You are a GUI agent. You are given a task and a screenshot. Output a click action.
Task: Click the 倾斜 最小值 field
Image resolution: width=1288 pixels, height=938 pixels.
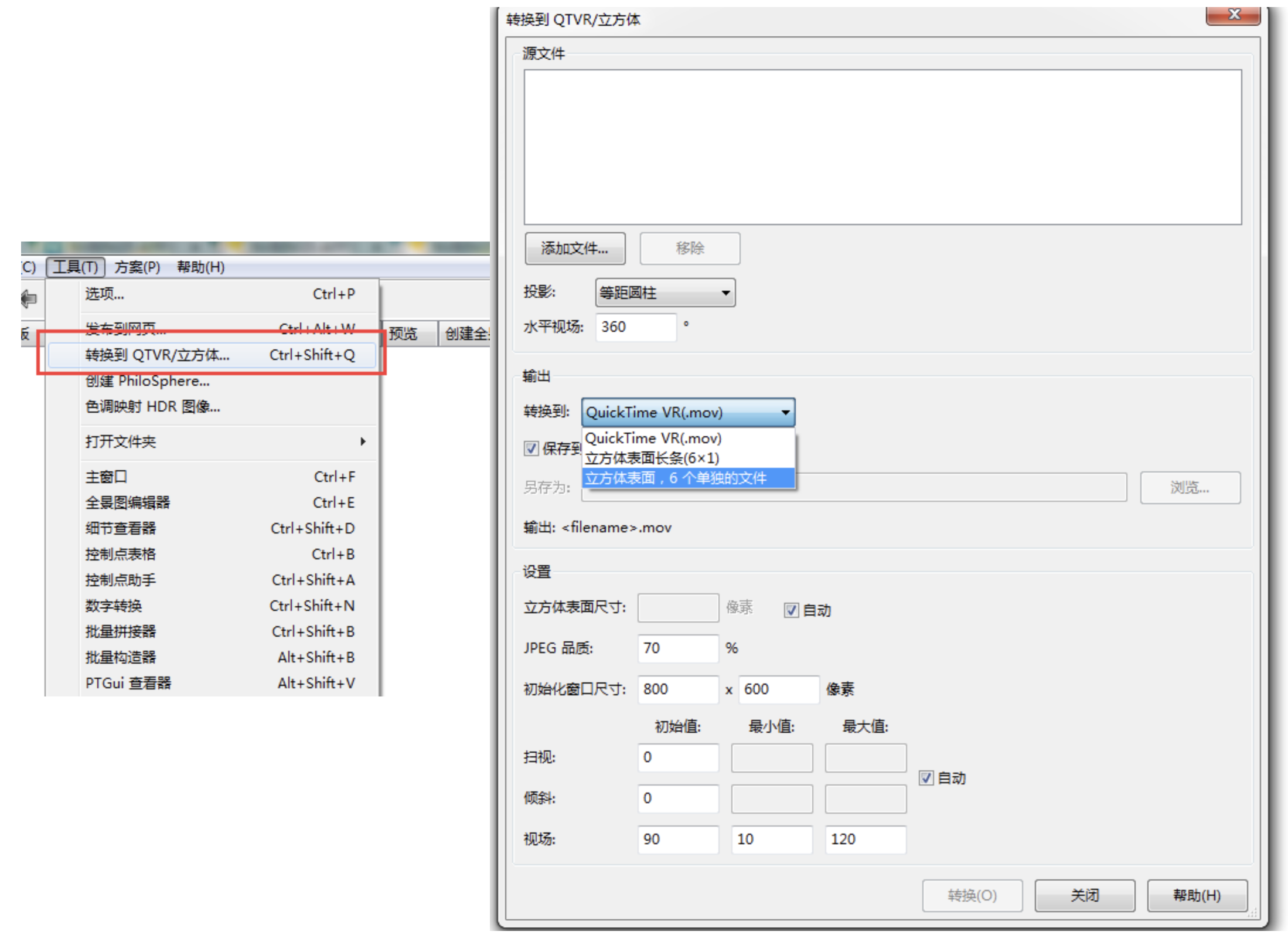coord(772,798)
